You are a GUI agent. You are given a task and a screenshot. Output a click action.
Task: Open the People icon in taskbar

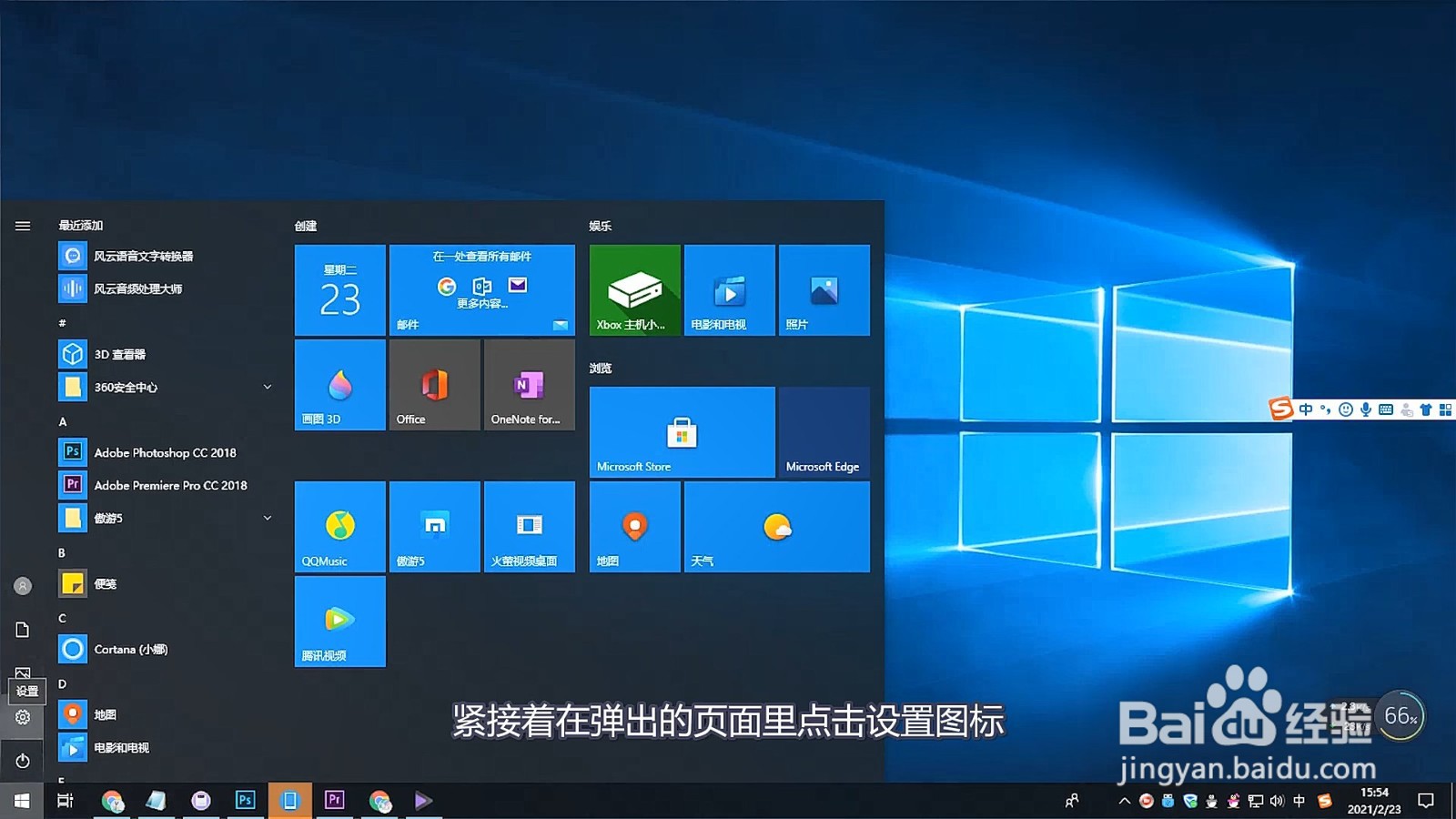tap(1072, 801)
